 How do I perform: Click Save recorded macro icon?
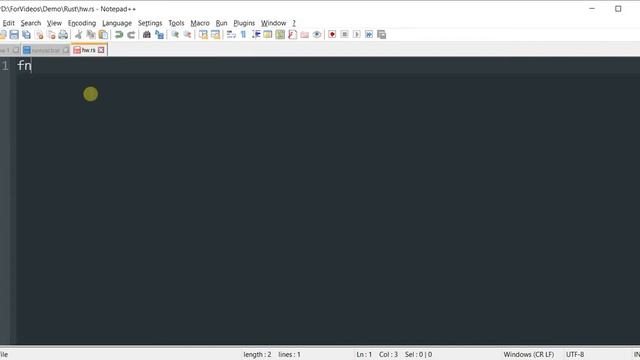click(x=381, y=35)
